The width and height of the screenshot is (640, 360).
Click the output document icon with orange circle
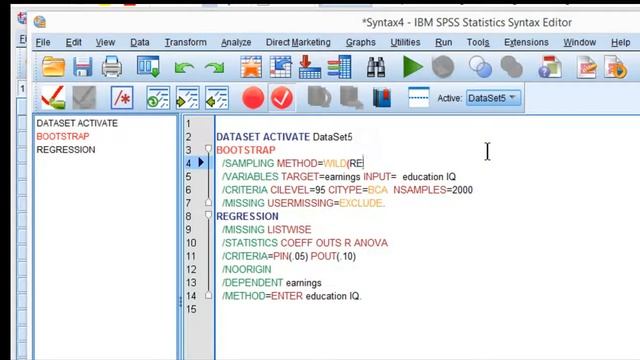tap(616, 67)
